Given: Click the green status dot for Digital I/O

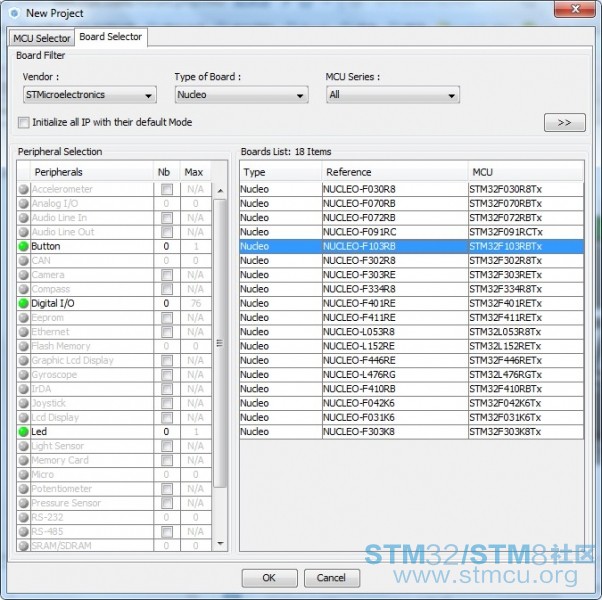Looking at the screenshot, I should pos(23,303).
